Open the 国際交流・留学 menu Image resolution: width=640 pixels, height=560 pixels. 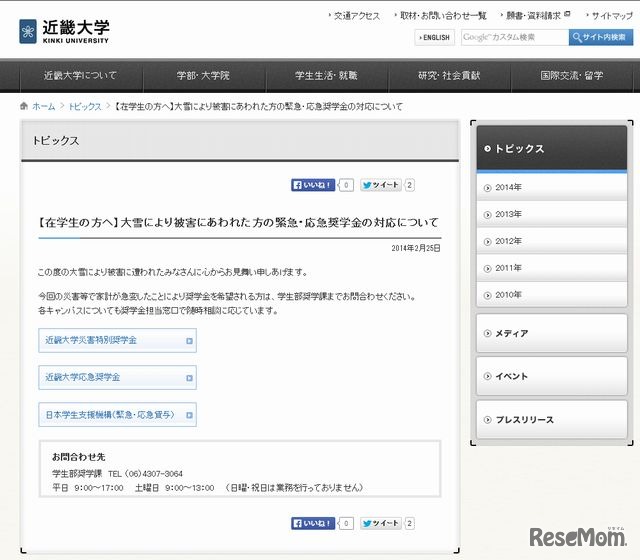tap(572, 76)
